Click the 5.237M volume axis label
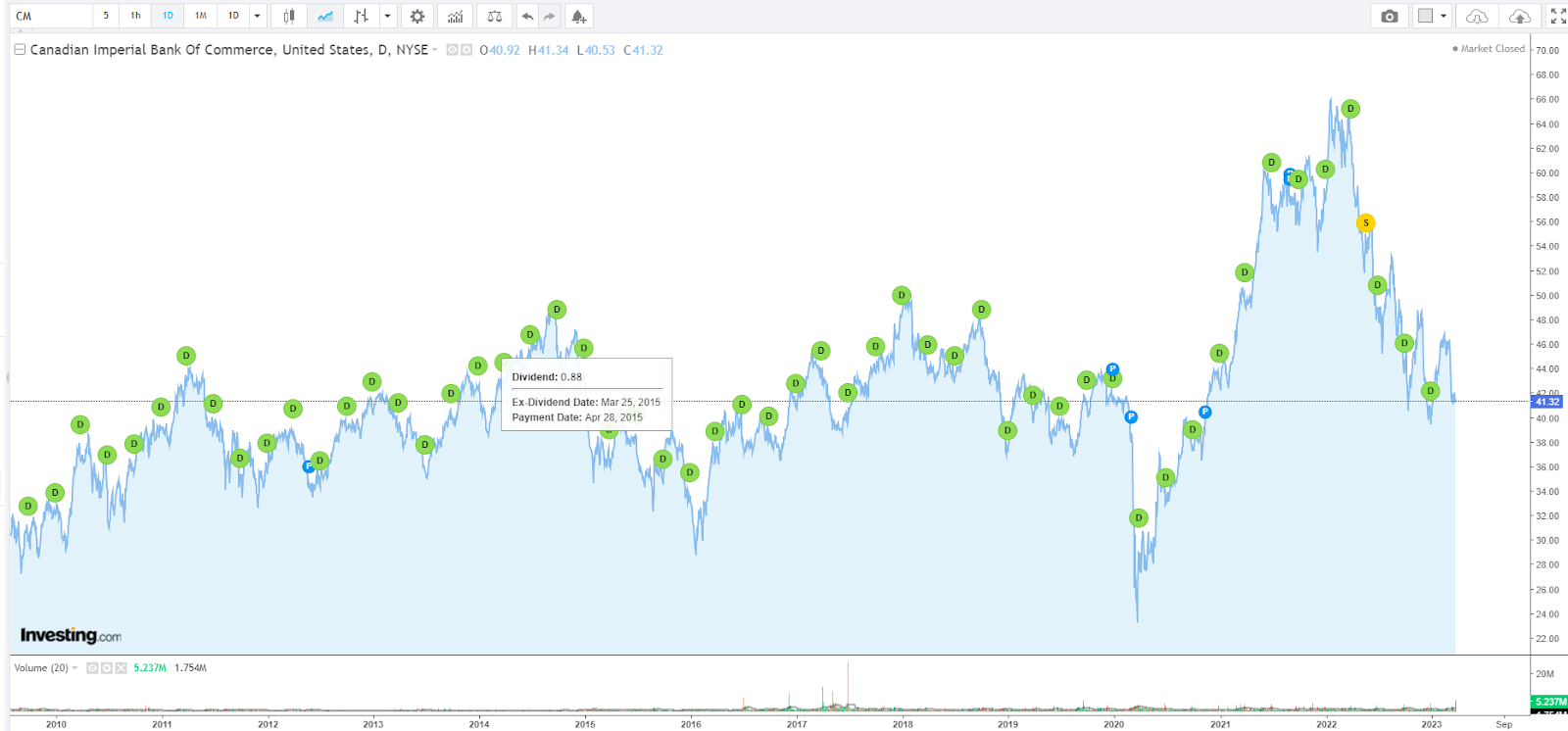The height and width of the screenshot is (731, 1568). [x=1549, y=702]
